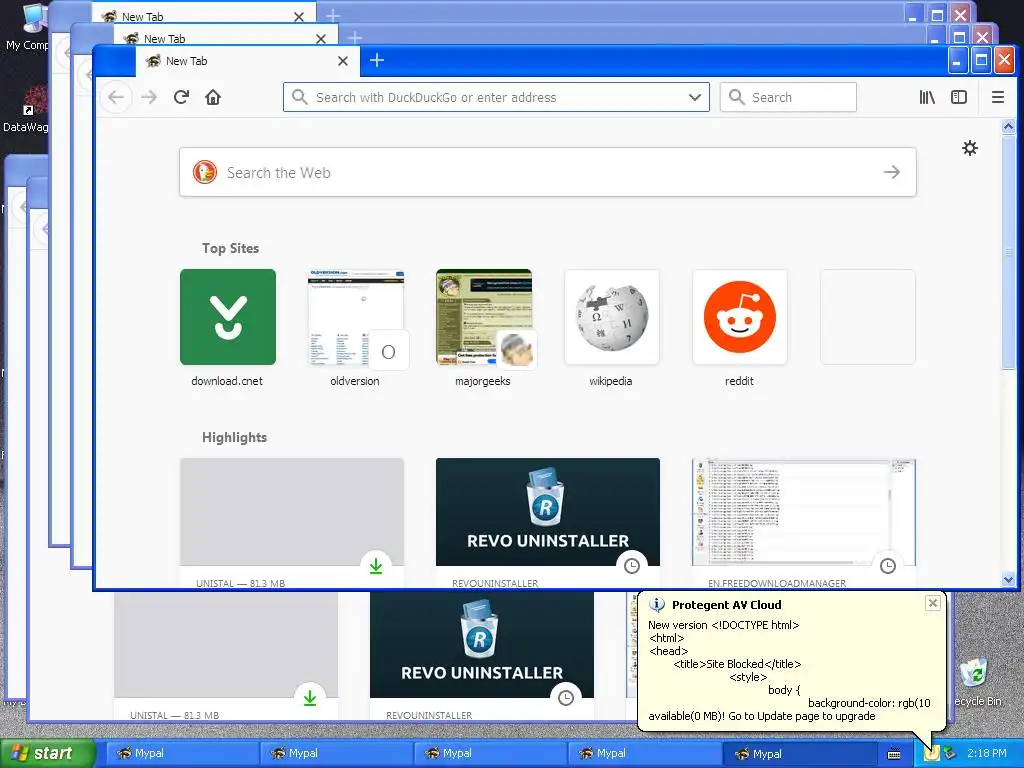
Task: Toggle the sidebar icon in the front toolbar
Action: pos(959,97)
